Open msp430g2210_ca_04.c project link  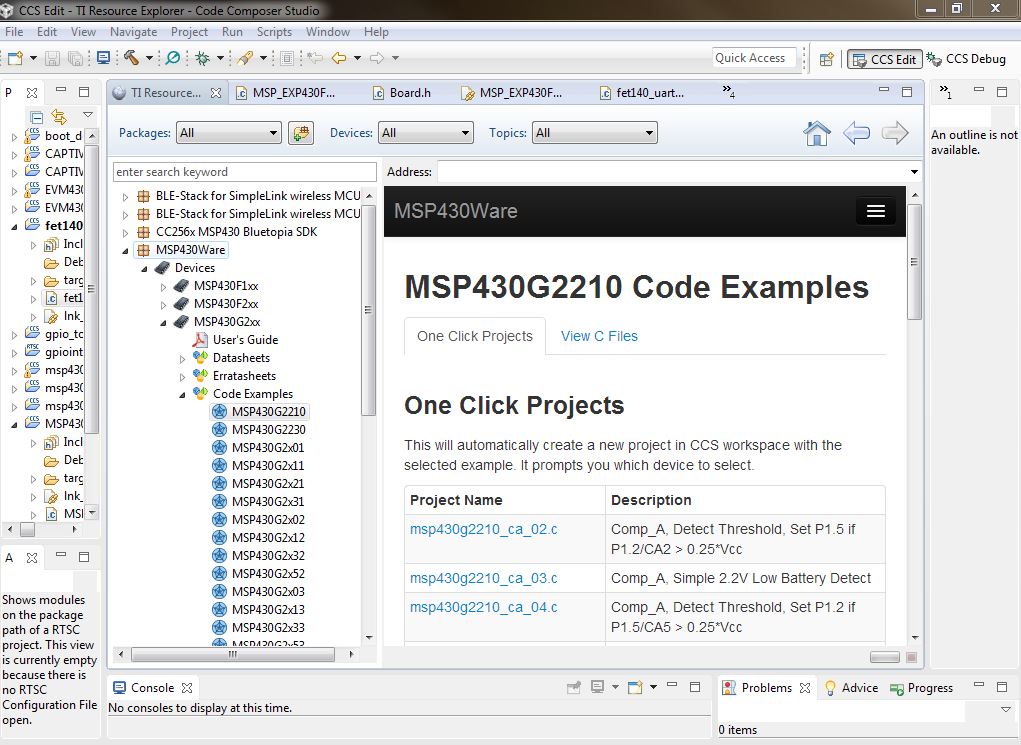tap(483, 608)
